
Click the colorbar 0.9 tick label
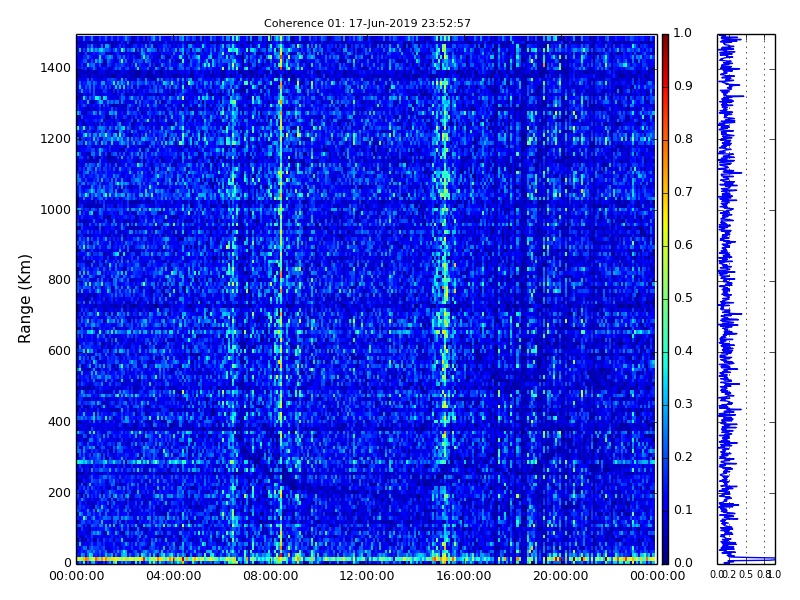point(683,86)
